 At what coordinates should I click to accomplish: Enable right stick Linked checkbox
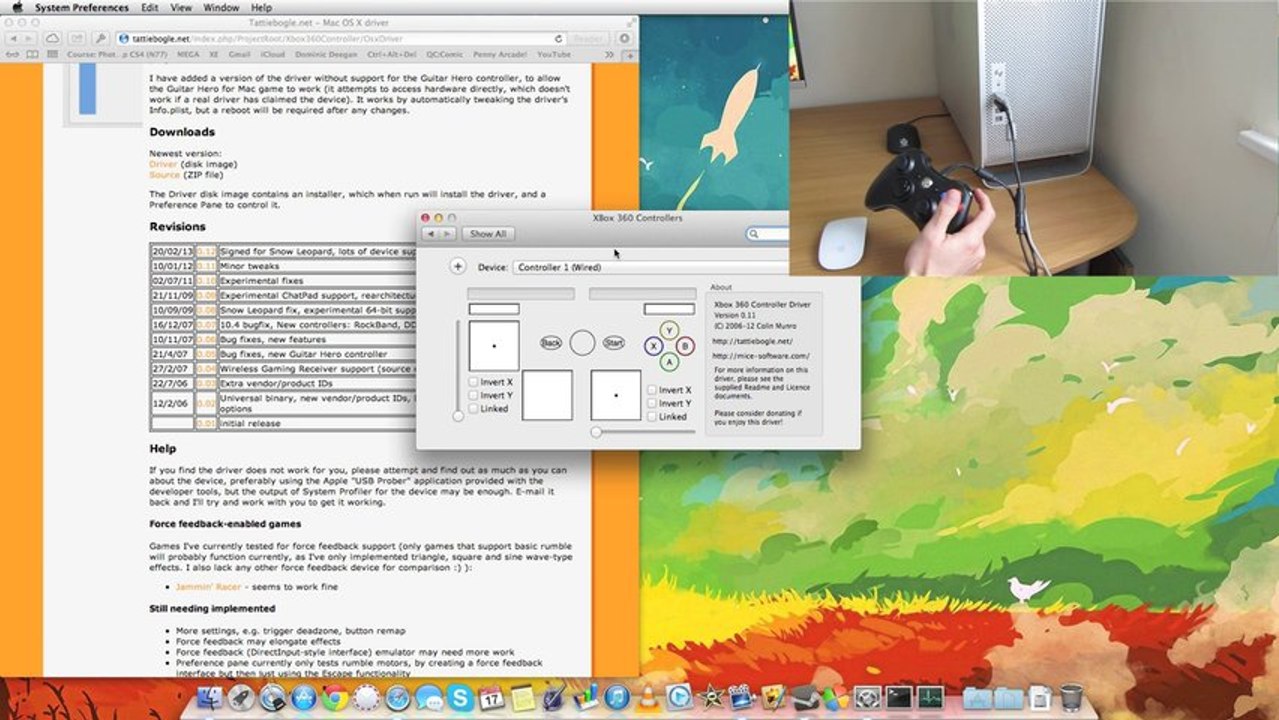(x=652, y=416)
